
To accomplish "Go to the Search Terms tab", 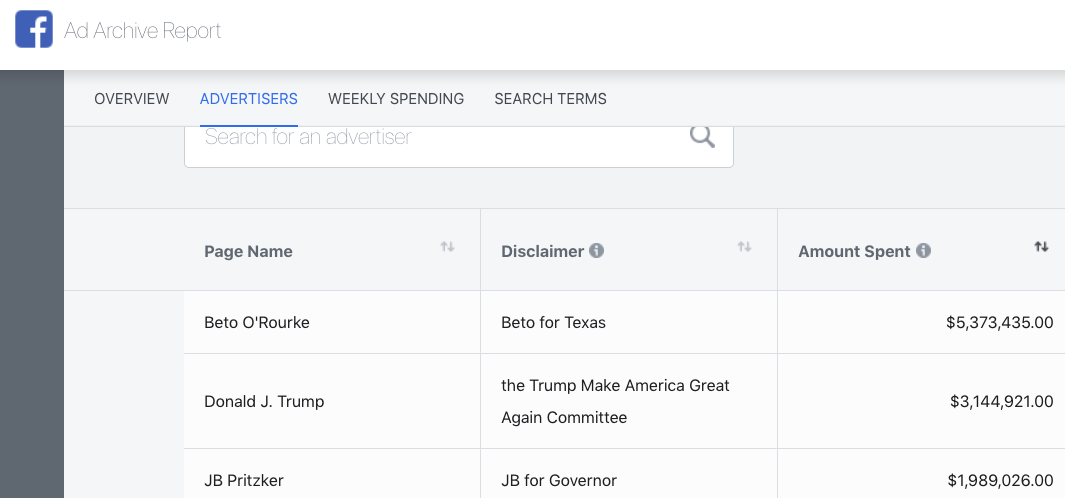I will point(550,99).
